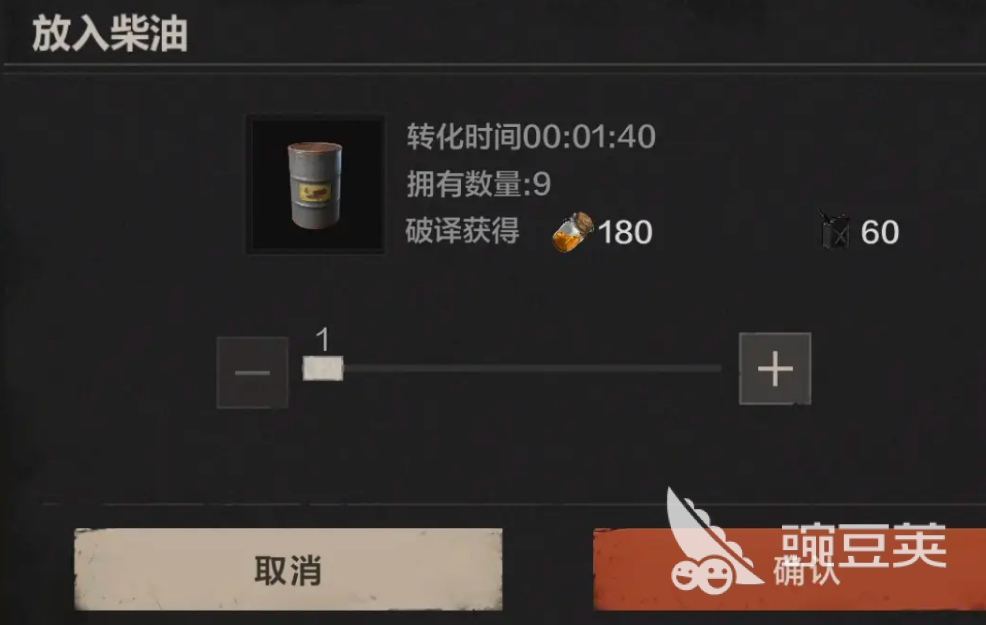The width and height of the screenshot is (986, 625).
Task: Click the 放入柴油 dialog title
Action: pos(110,34)
